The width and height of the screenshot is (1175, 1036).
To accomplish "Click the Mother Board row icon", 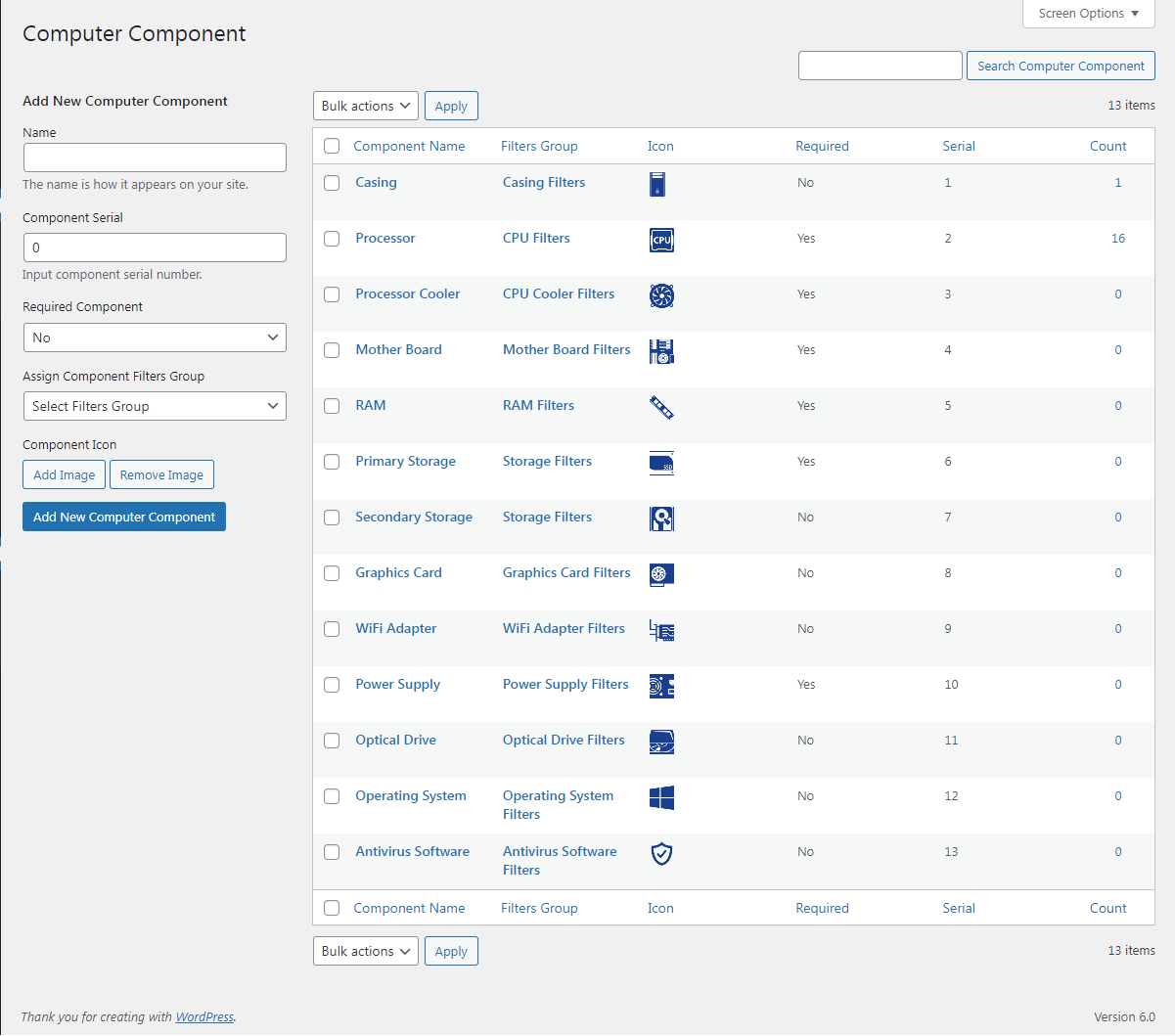I will pyautogui.click(x=661, y=351).
